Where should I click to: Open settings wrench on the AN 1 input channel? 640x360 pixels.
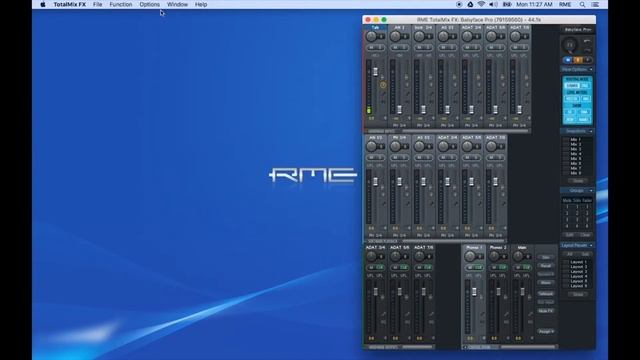[x=407, y=93]
